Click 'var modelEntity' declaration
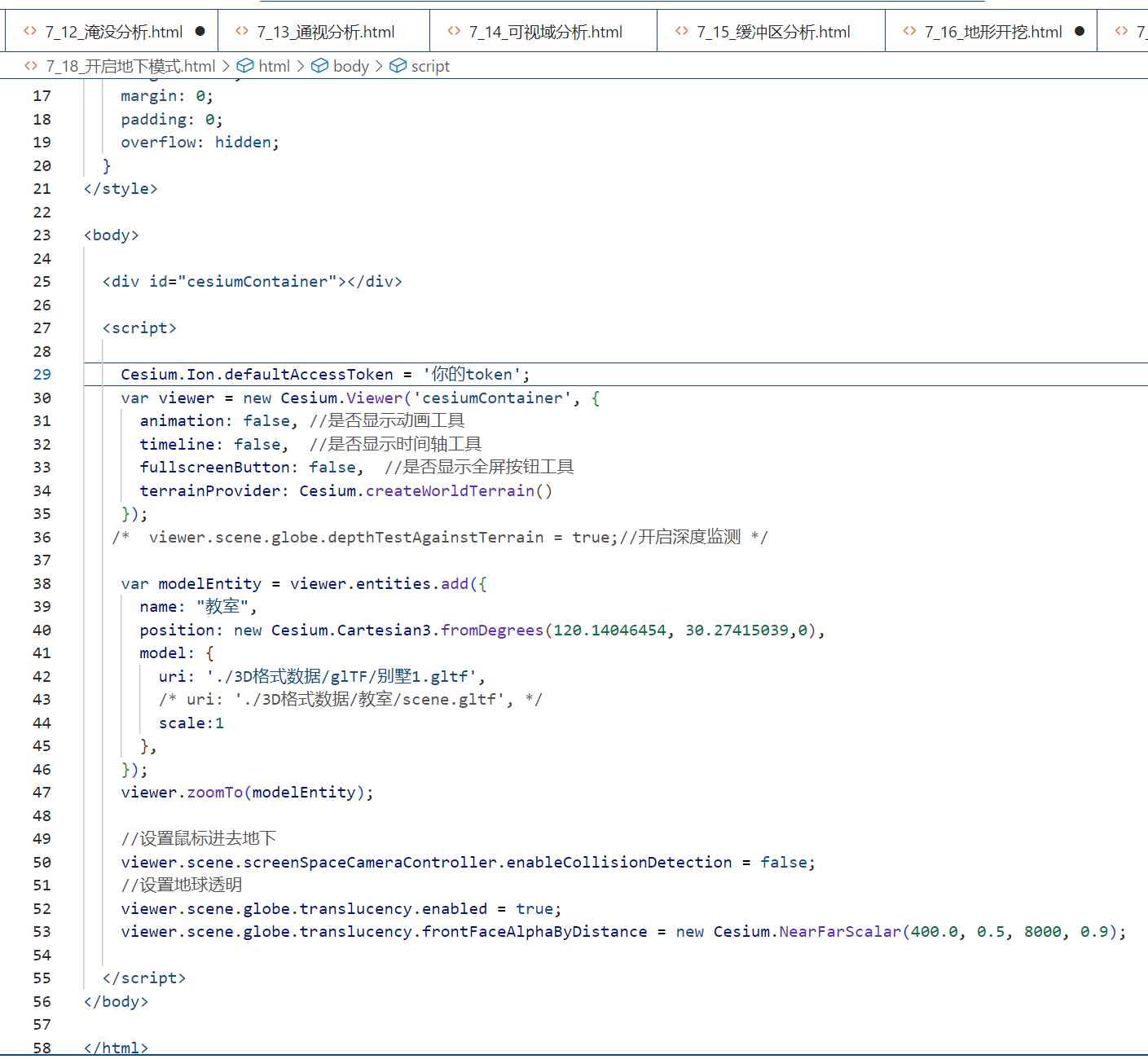 [191, 584]
